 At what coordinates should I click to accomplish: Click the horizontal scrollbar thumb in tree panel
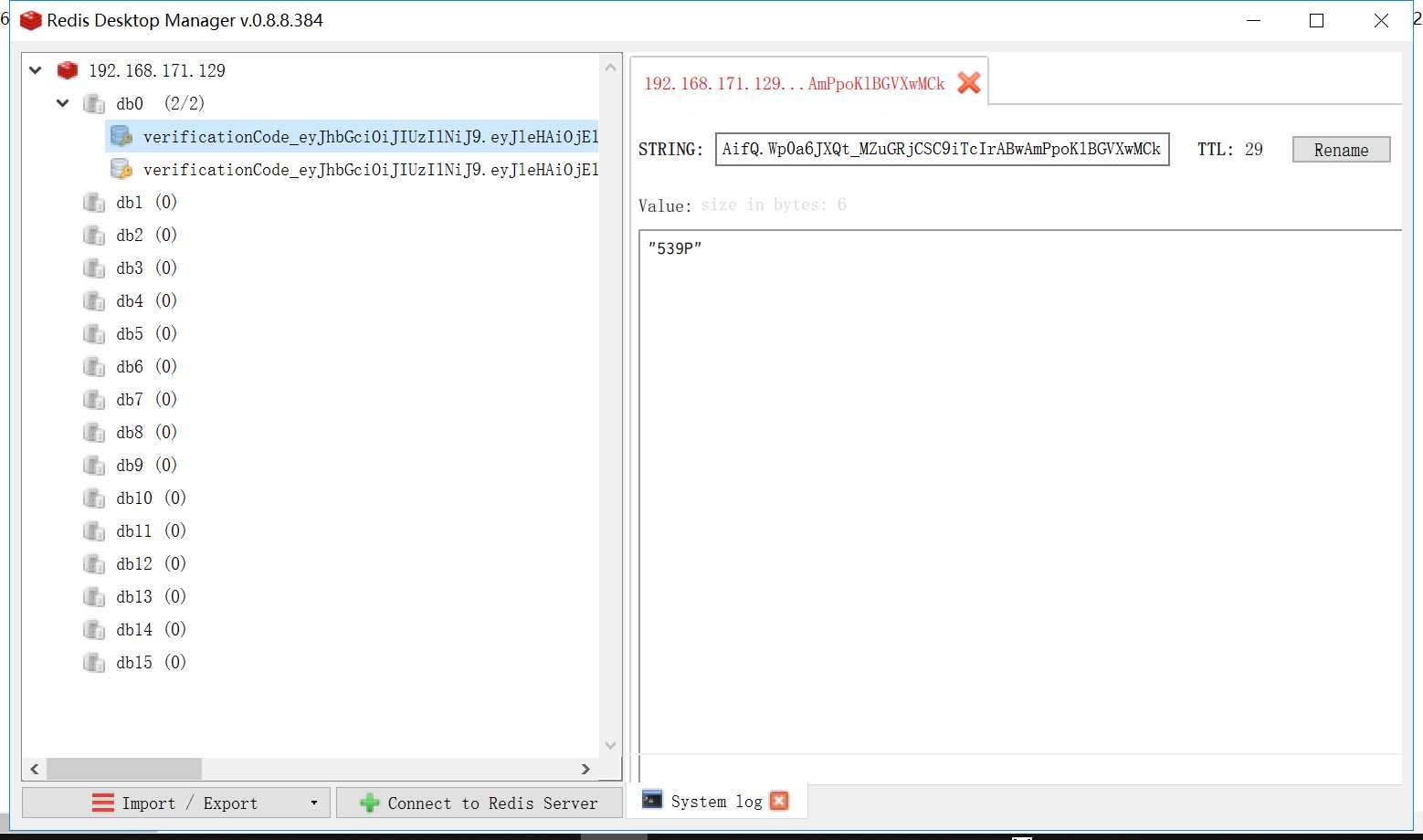tap(124, 769)
